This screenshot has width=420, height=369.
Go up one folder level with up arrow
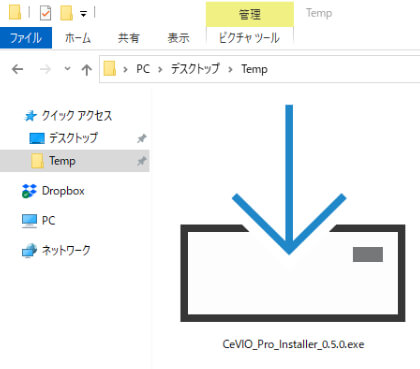point(87,69)
